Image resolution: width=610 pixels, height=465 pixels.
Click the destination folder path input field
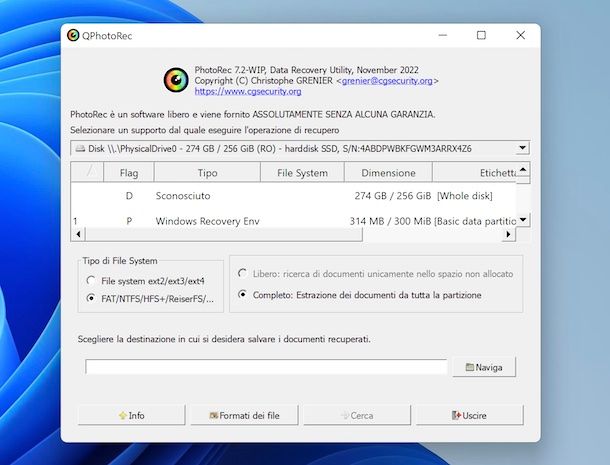(x=266, y=367)
